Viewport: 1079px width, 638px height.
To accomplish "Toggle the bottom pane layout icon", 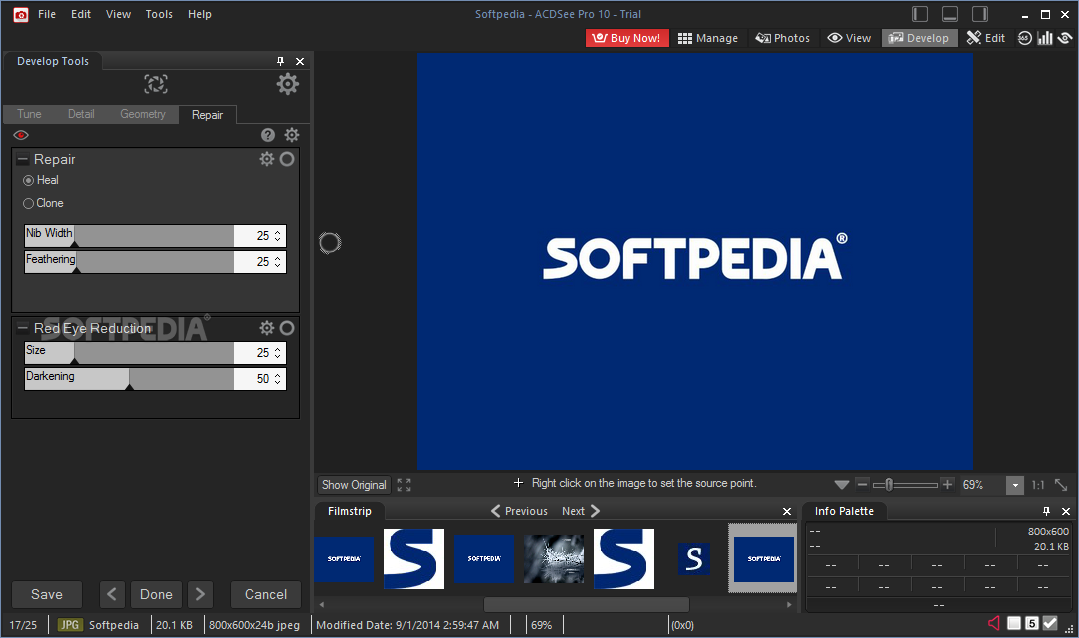I will tap(950, 14).
